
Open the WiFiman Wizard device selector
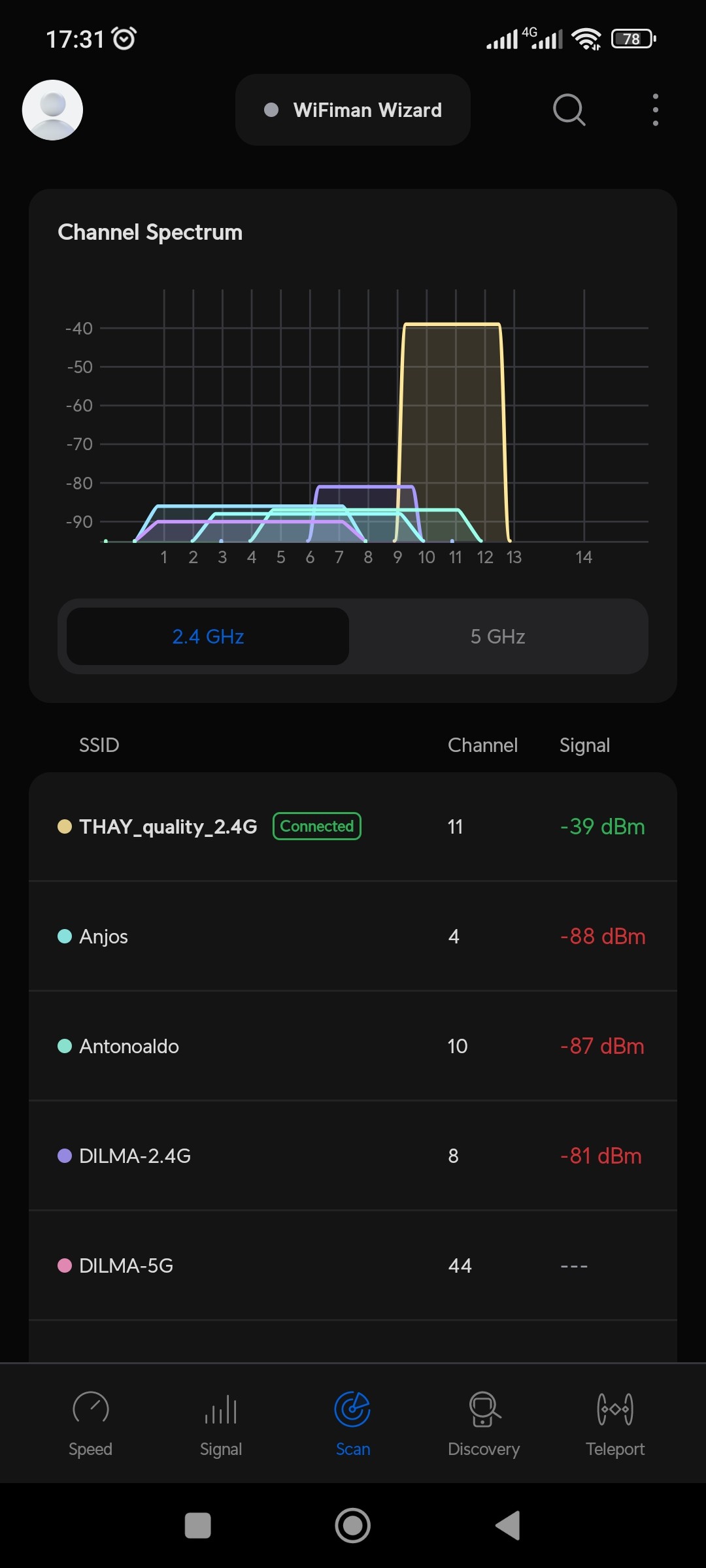[353, 110]
